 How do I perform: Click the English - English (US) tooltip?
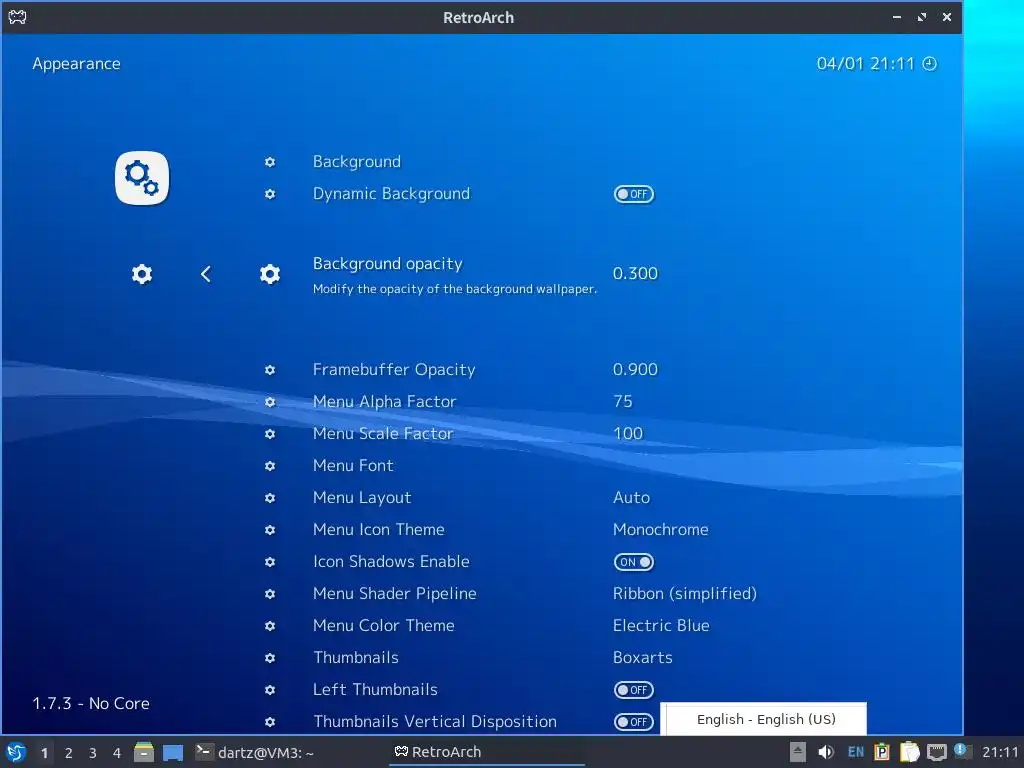763,719
